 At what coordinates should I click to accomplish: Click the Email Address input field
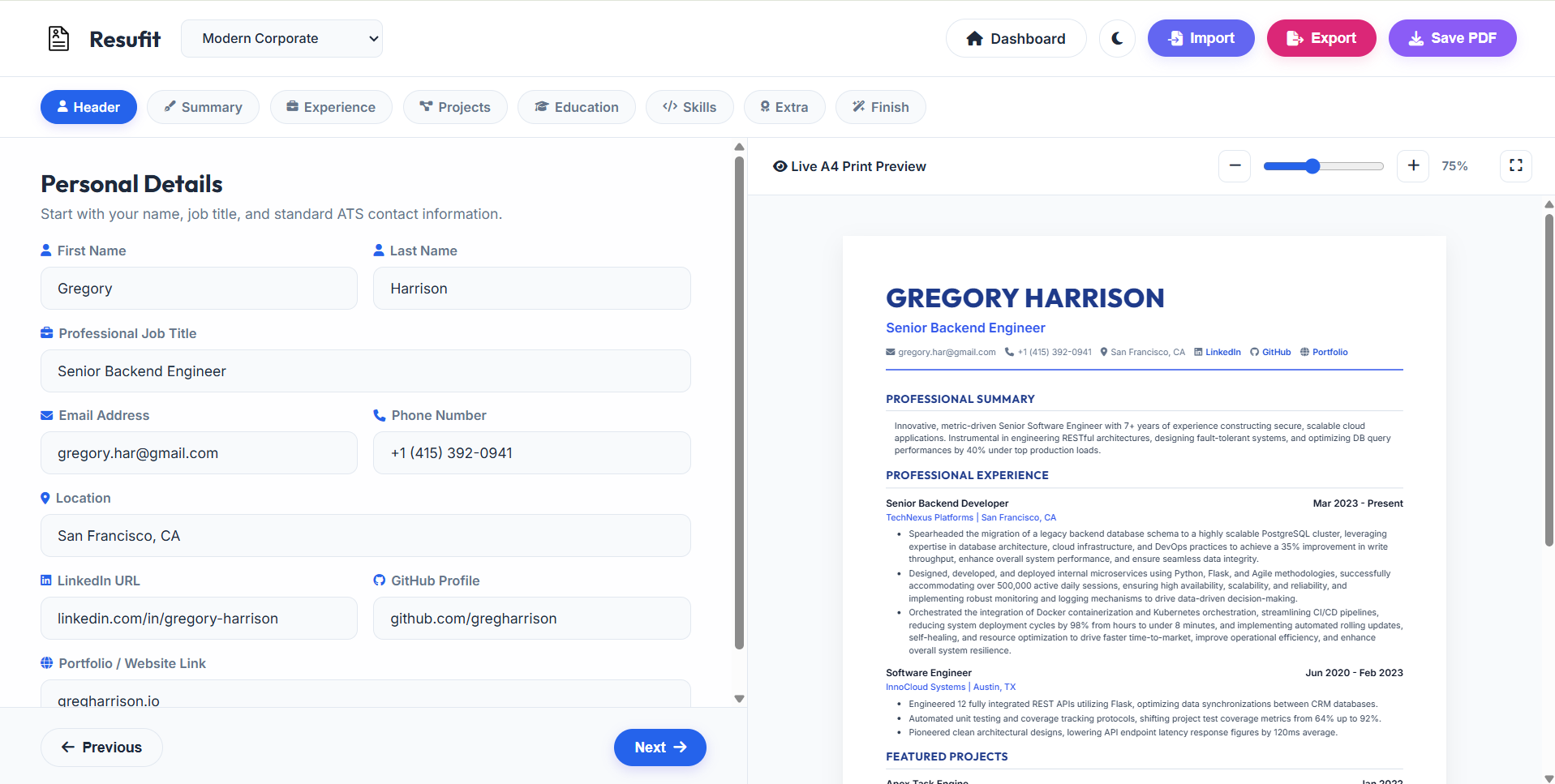tap(199, 453)
